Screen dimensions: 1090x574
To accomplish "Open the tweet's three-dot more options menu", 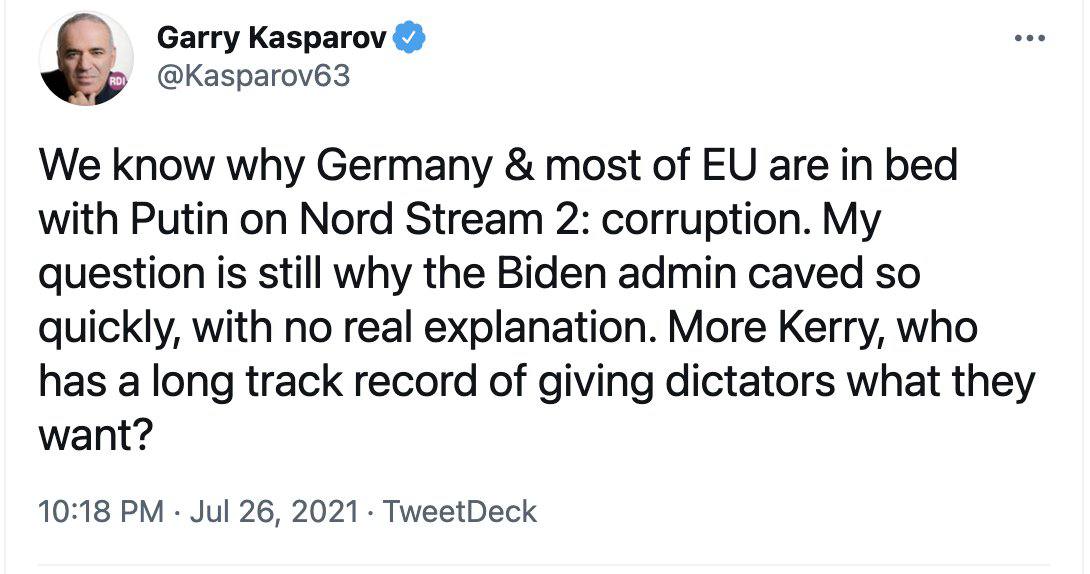I will coord(1029,39).
